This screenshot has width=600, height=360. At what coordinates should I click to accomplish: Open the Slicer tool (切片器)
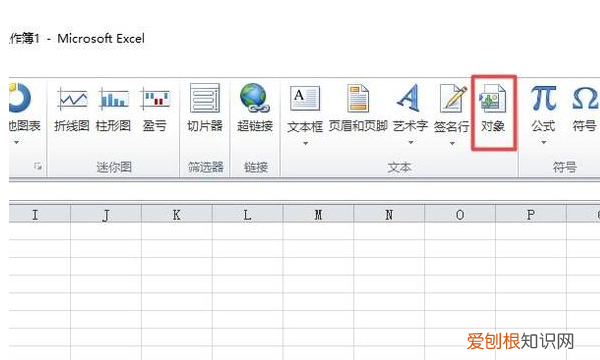205,109
